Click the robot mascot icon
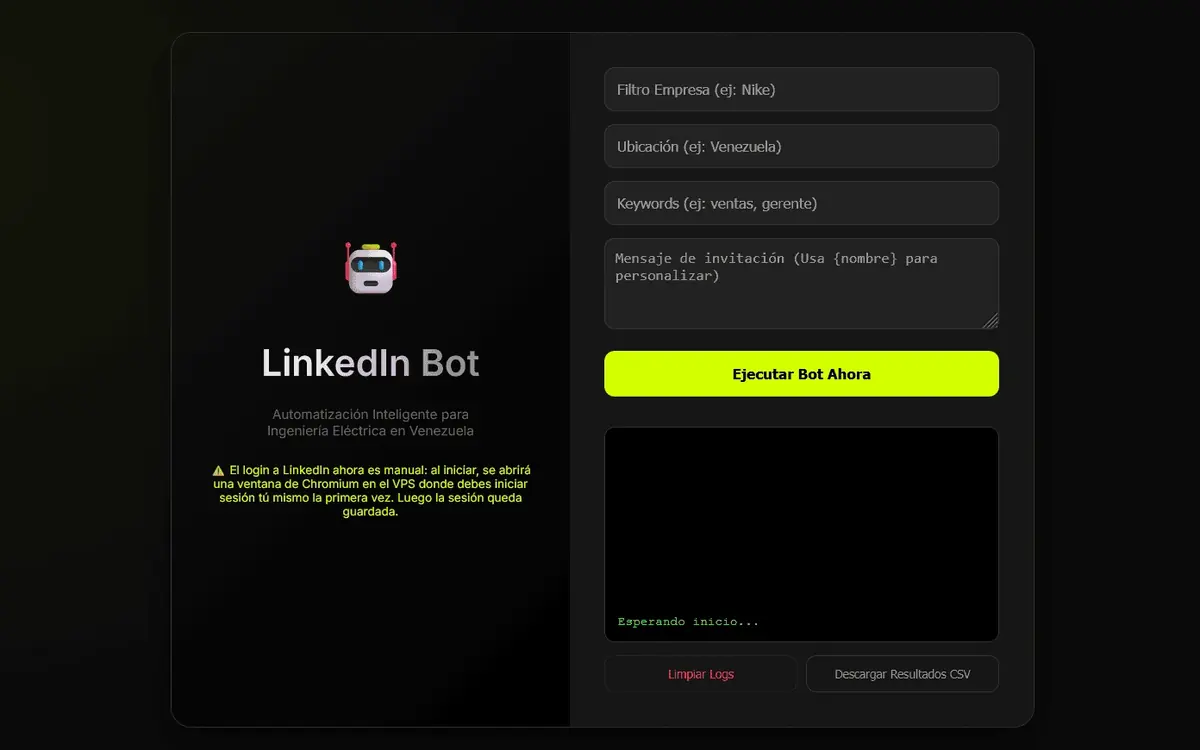Image resolution: width=1200 pixels, height=750 pixels. tap(371, 267)
